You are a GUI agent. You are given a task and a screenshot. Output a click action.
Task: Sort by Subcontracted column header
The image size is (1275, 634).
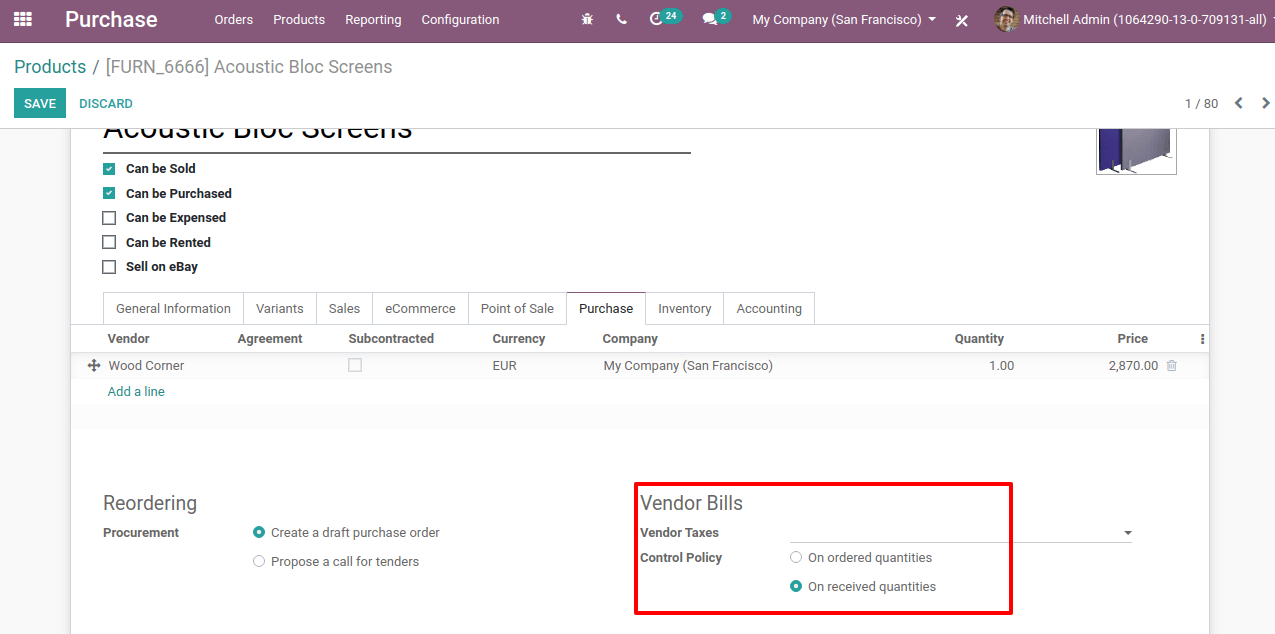tap(391, 339)
